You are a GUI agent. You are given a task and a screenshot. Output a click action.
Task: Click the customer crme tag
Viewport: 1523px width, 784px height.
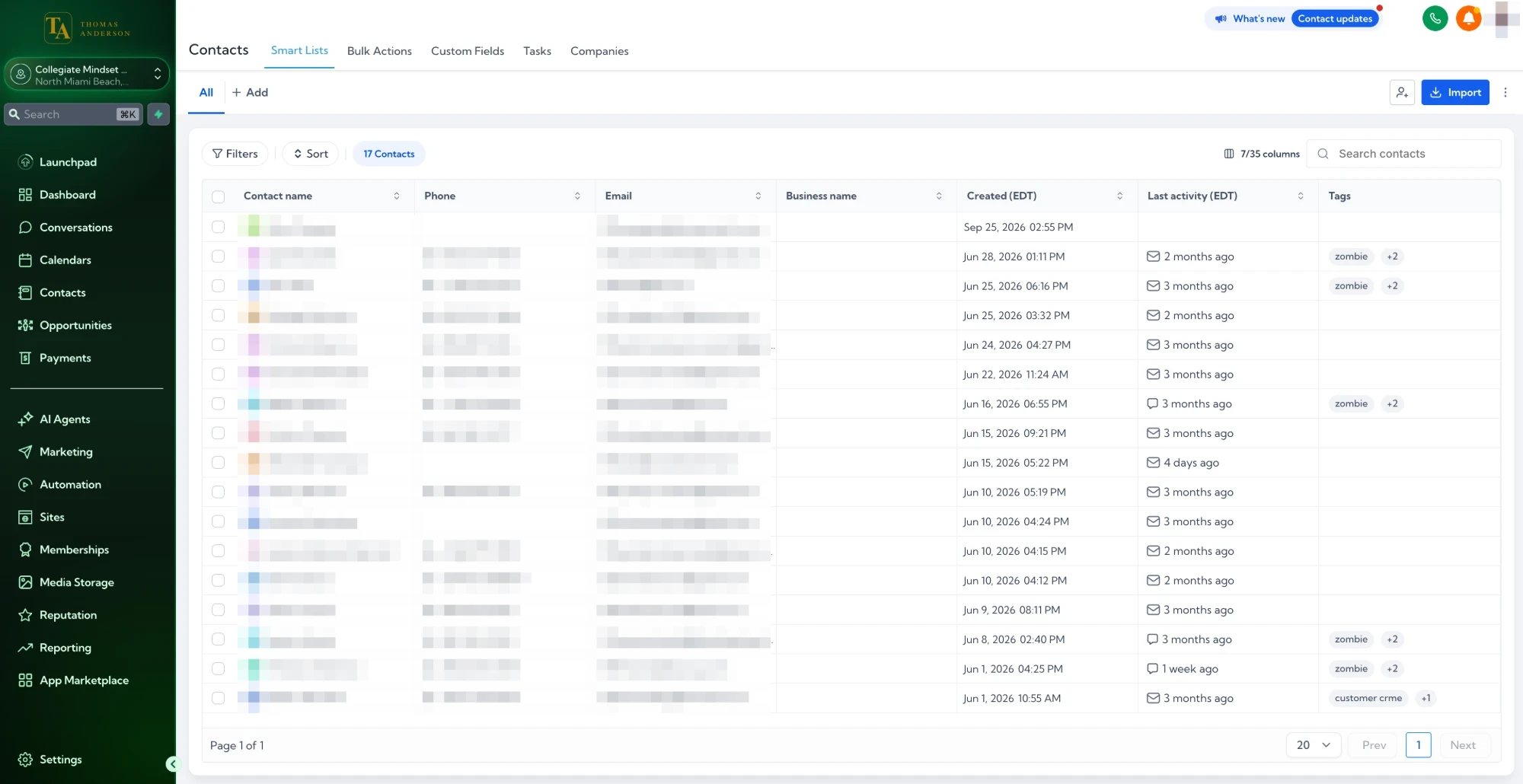point(1368,699)
